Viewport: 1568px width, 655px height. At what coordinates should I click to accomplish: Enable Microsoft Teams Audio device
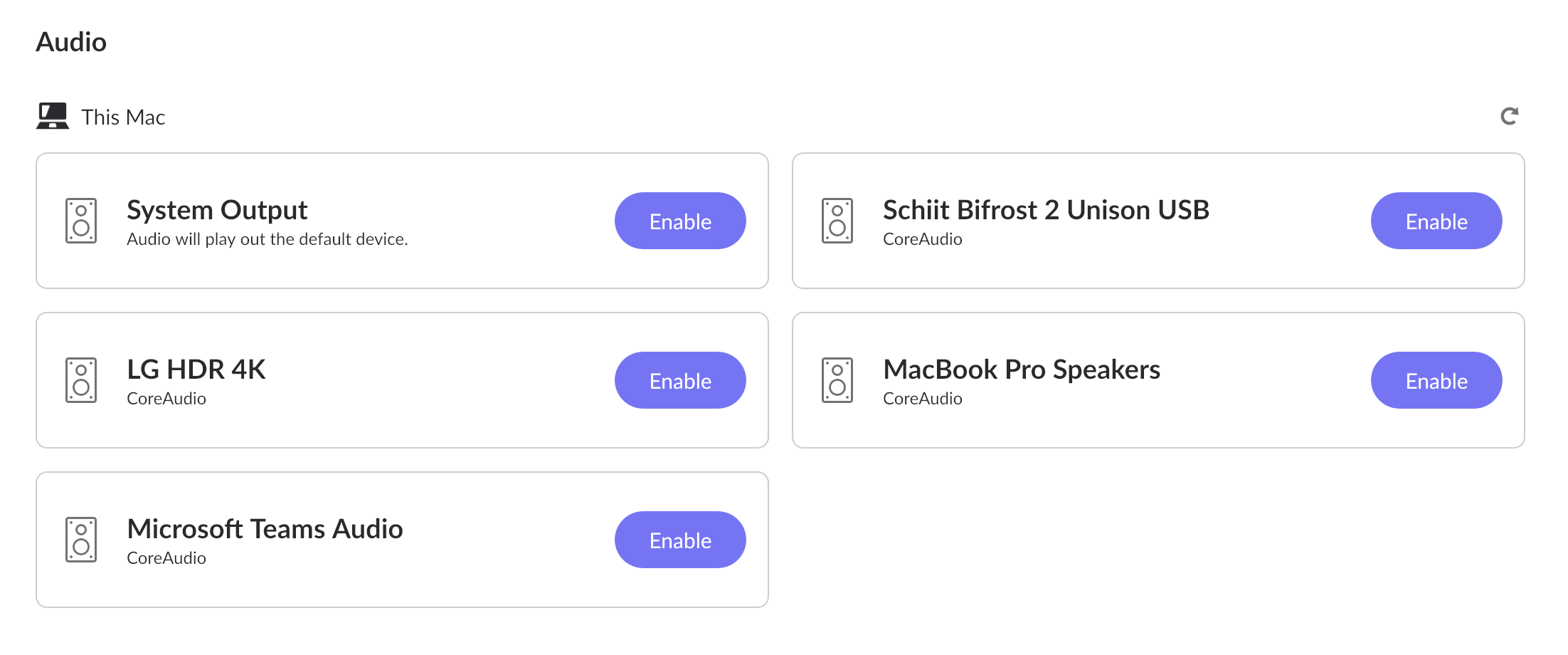680,540
